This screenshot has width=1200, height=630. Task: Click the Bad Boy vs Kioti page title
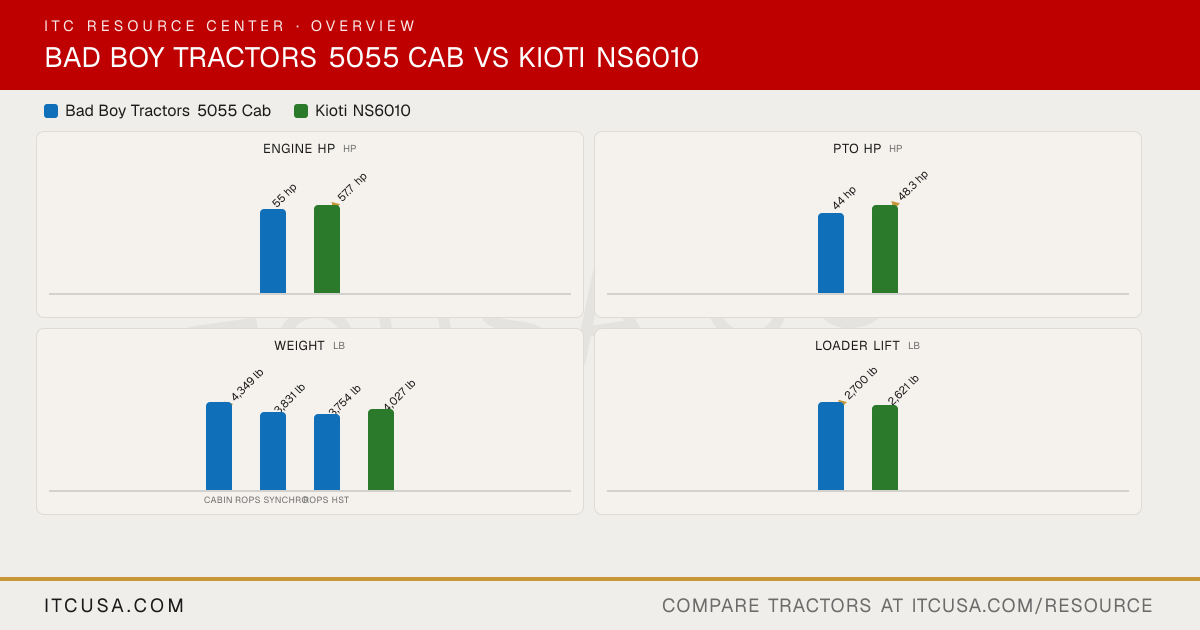371,58
